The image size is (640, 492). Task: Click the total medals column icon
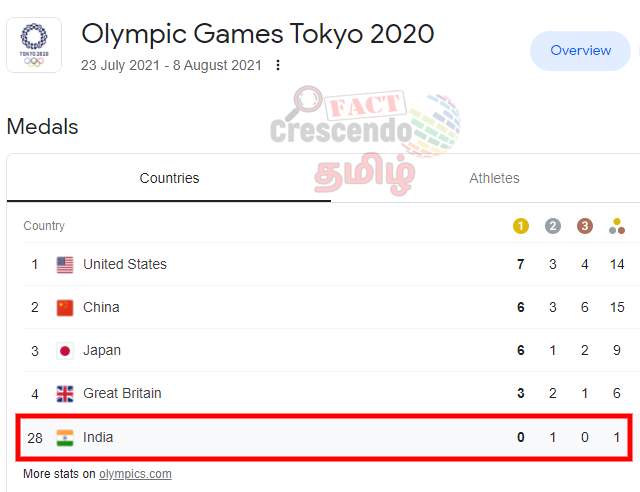tap(617, 226)
